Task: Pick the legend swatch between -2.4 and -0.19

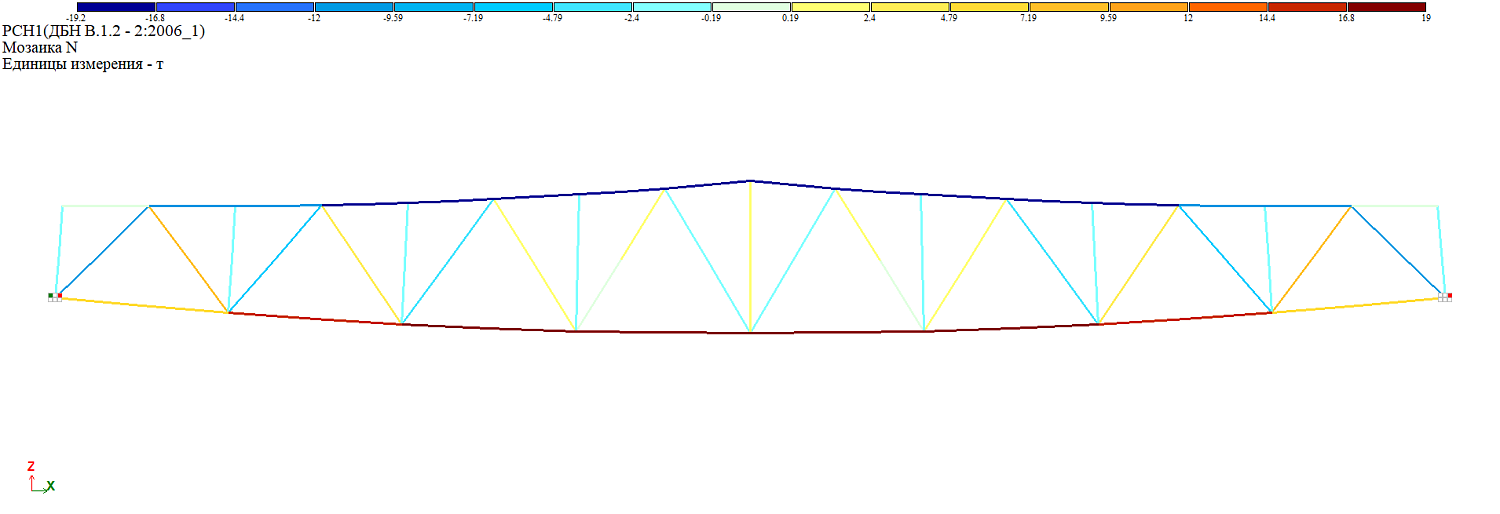Action: point(672,7)
